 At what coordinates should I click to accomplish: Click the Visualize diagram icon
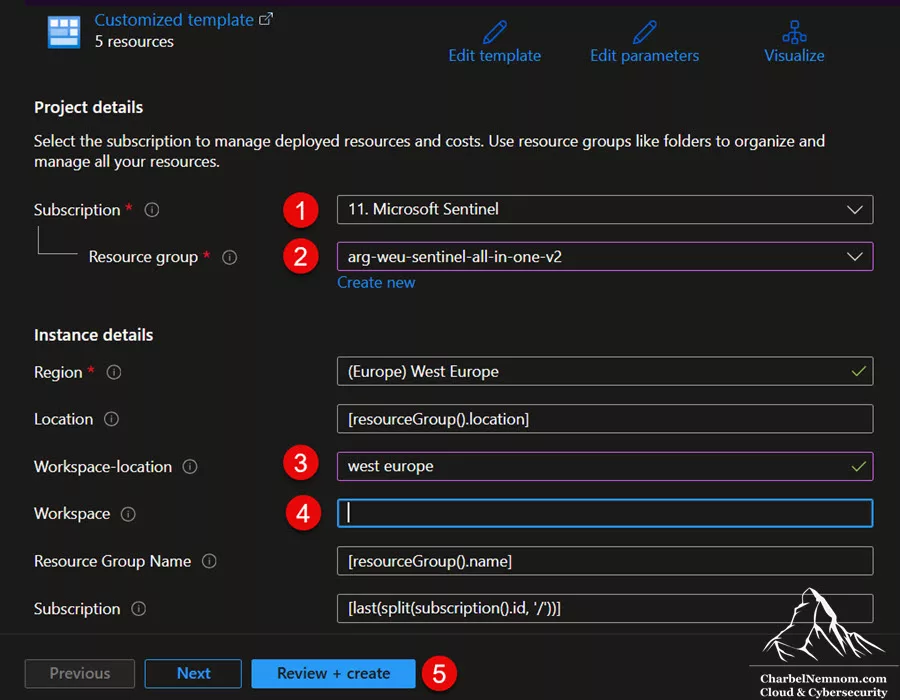click(794, 32)
